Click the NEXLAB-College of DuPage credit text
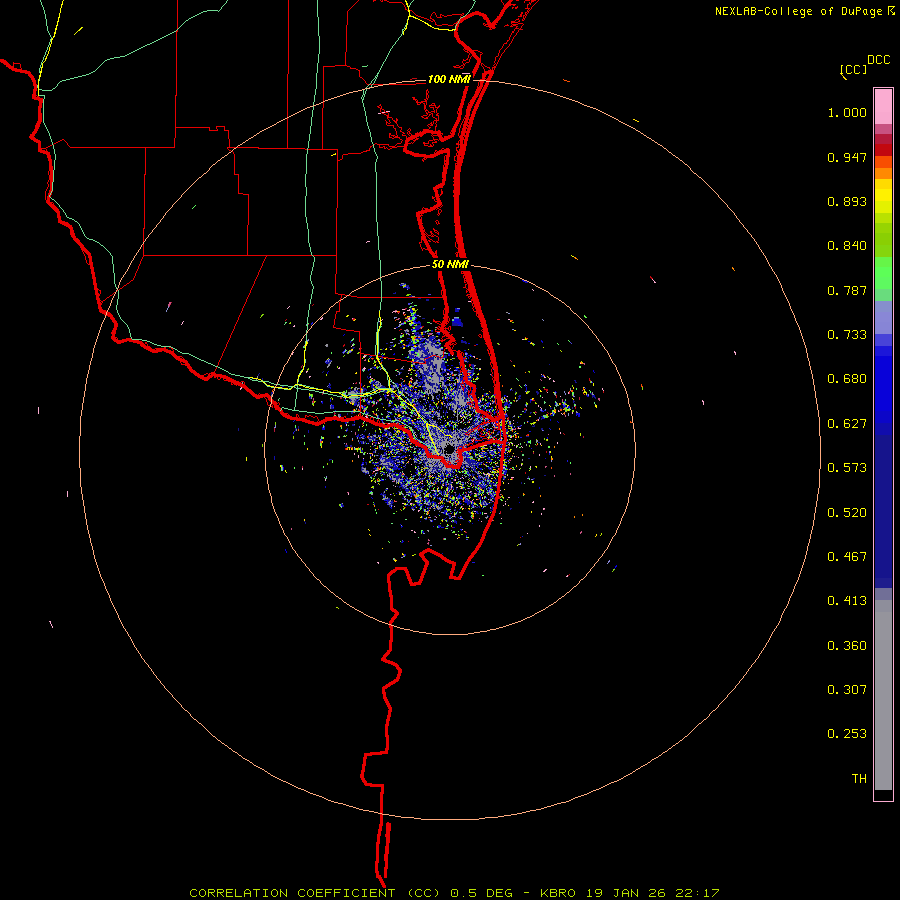900x900 pixels. point(798,11)
